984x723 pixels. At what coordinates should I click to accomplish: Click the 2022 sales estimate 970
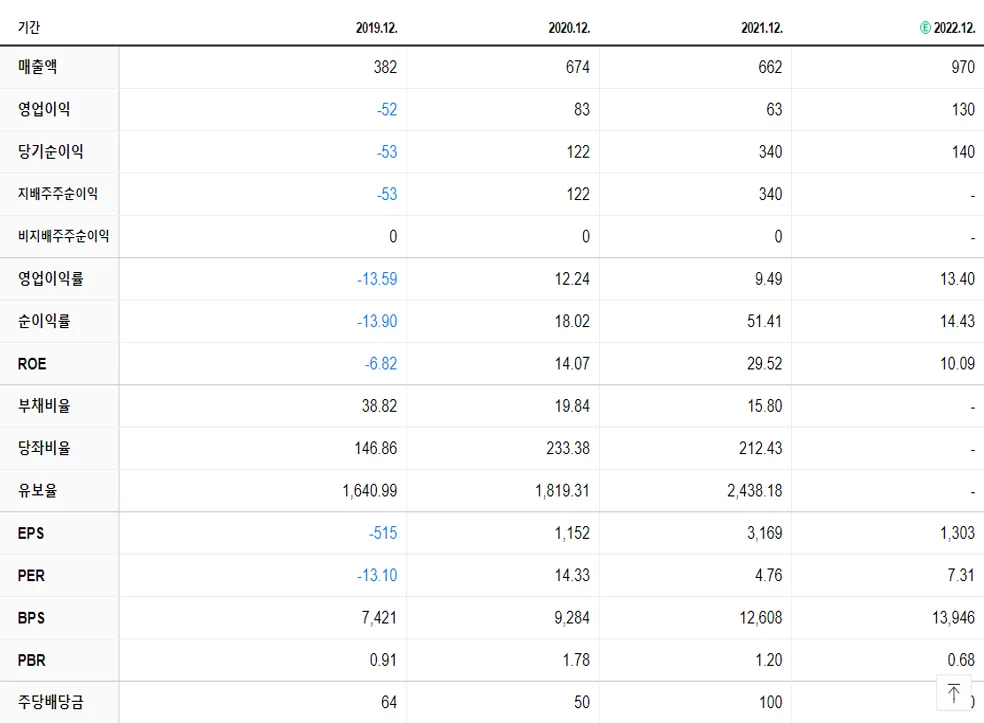963,67
